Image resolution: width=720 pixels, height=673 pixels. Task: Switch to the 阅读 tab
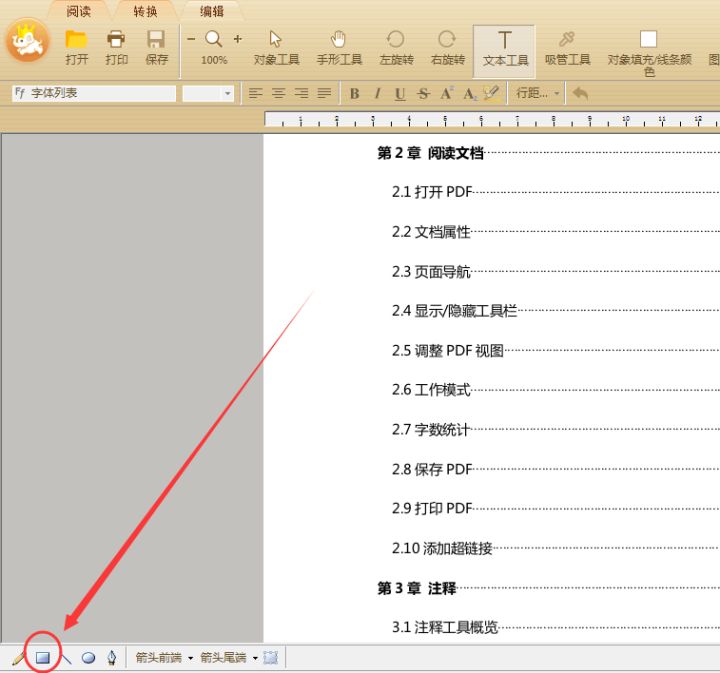click(x=79, y=11)
